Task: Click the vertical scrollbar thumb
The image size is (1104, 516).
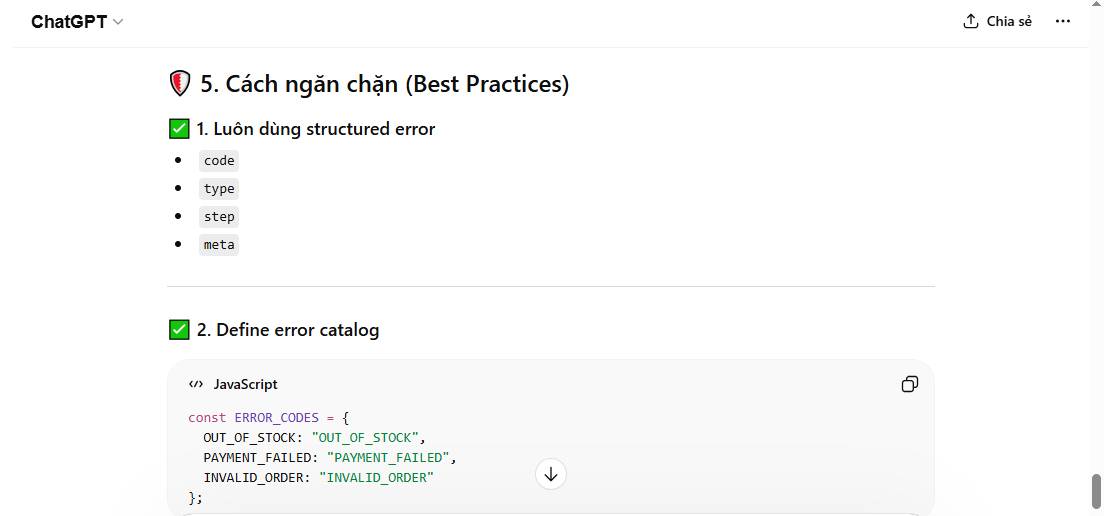Action: click(x=1096, y=491)
